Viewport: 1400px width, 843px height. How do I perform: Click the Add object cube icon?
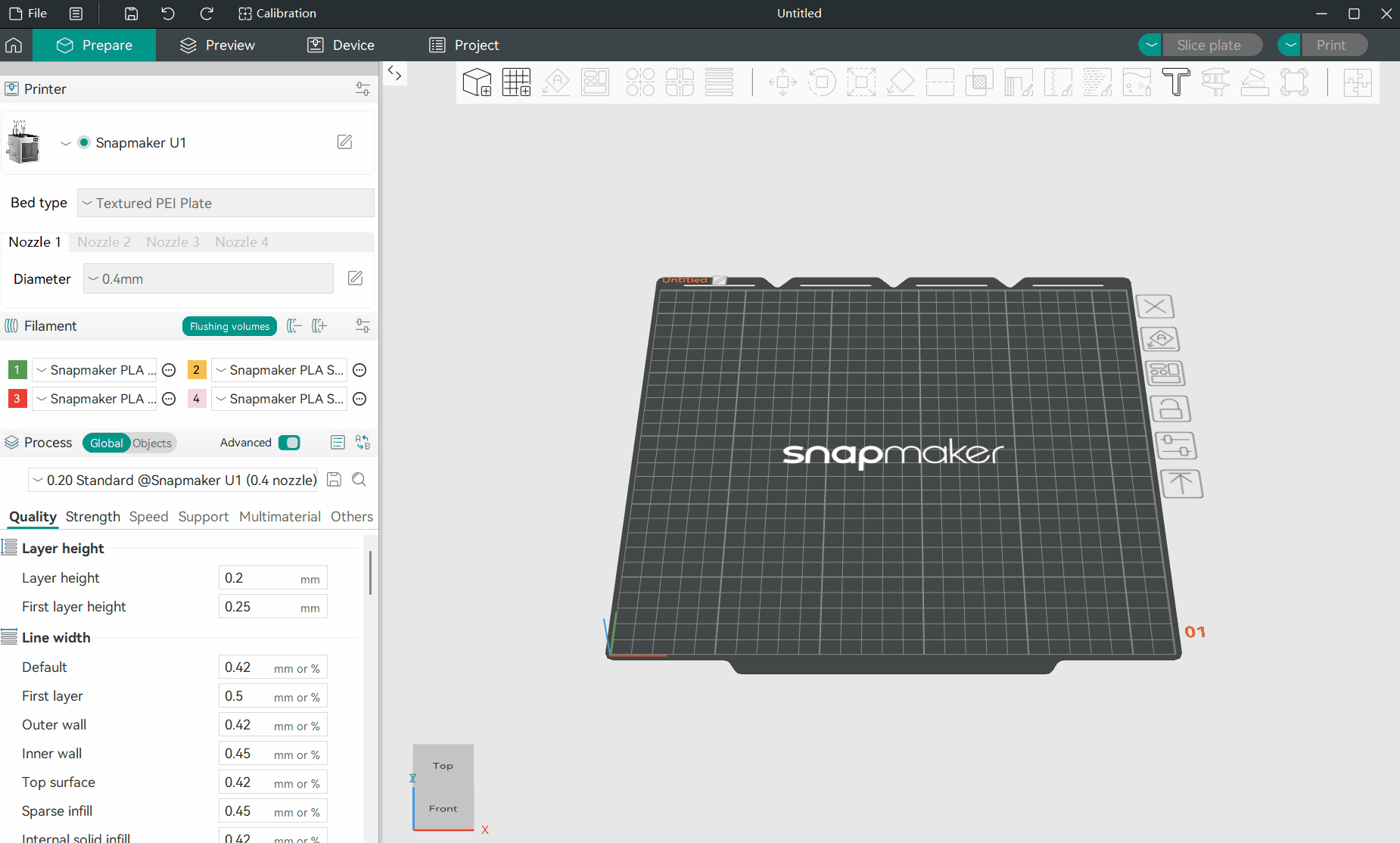[477, 82]
